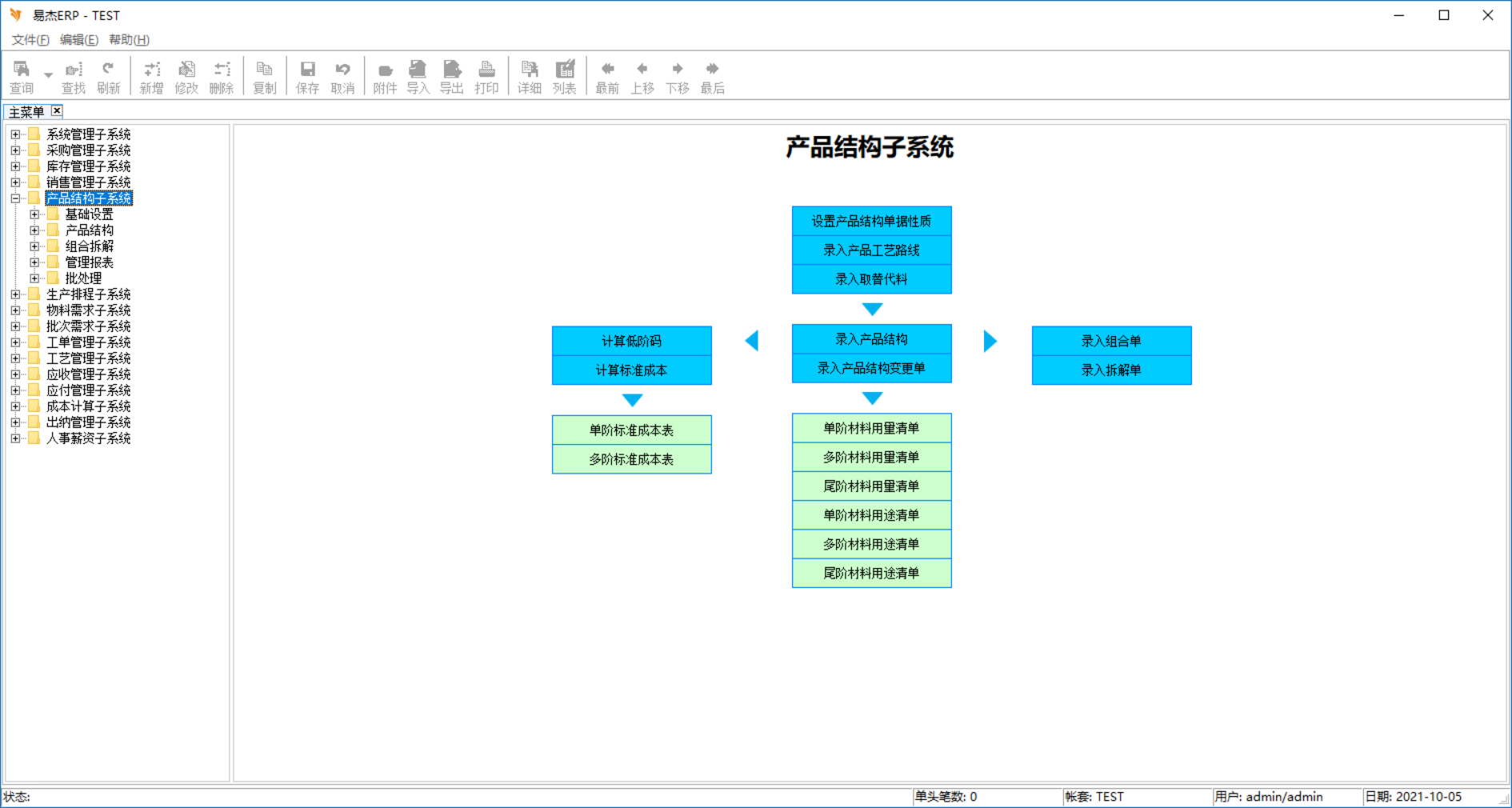Click the 附件 attachment toolbar icon
1512x808 pixels.
385,78
